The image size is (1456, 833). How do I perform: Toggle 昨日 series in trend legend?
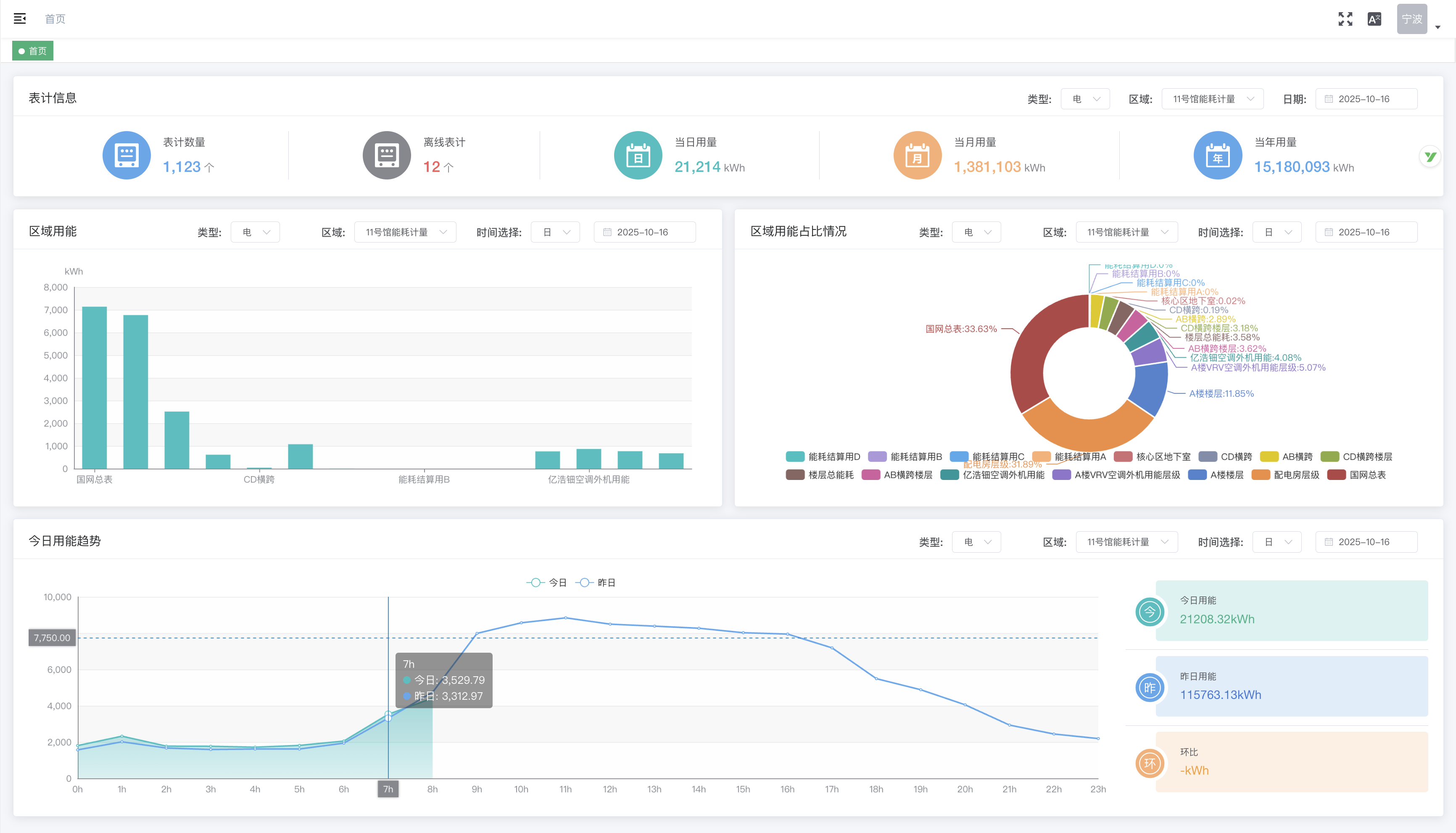tap(596, 583)
